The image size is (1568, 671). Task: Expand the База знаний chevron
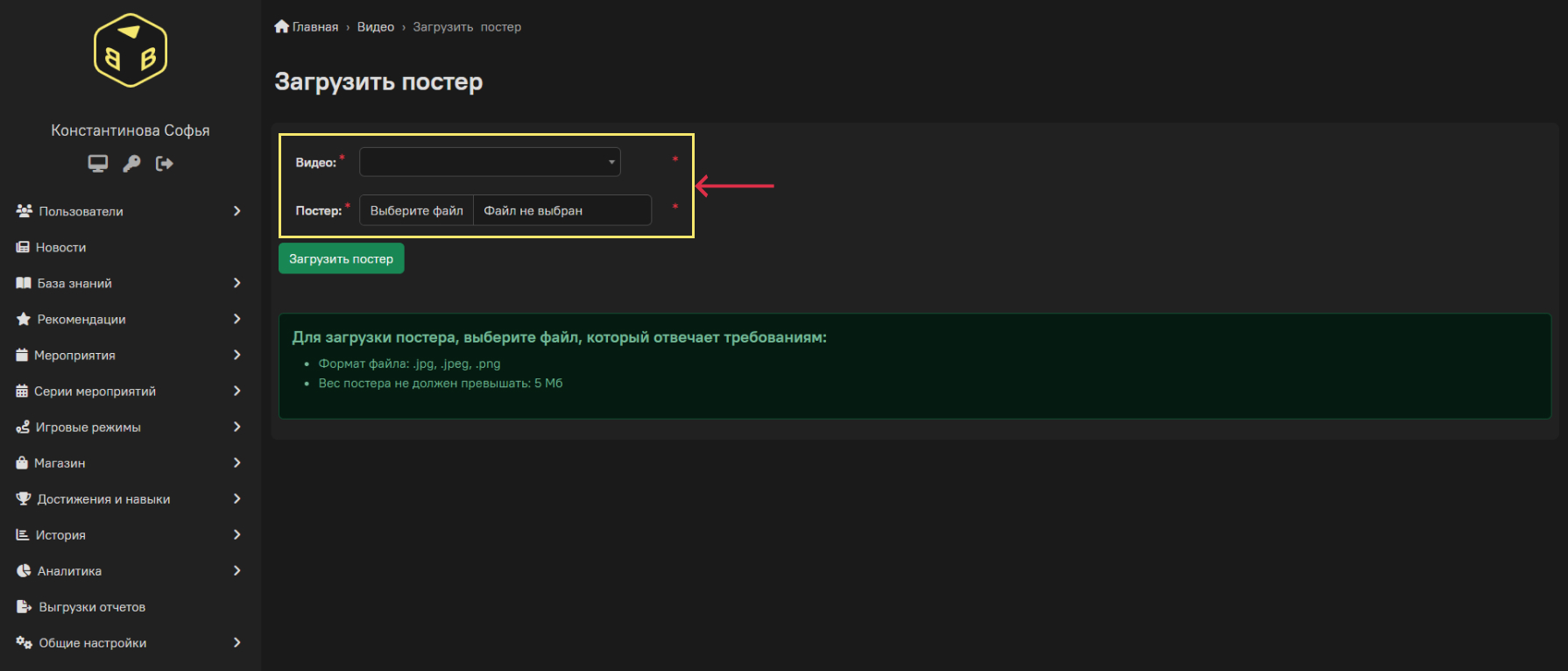point(237,283)
